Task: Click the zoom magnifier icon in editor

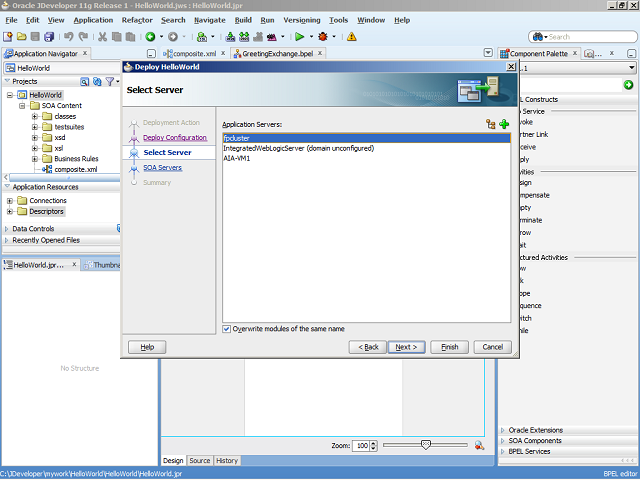Action: pos(480,445)
